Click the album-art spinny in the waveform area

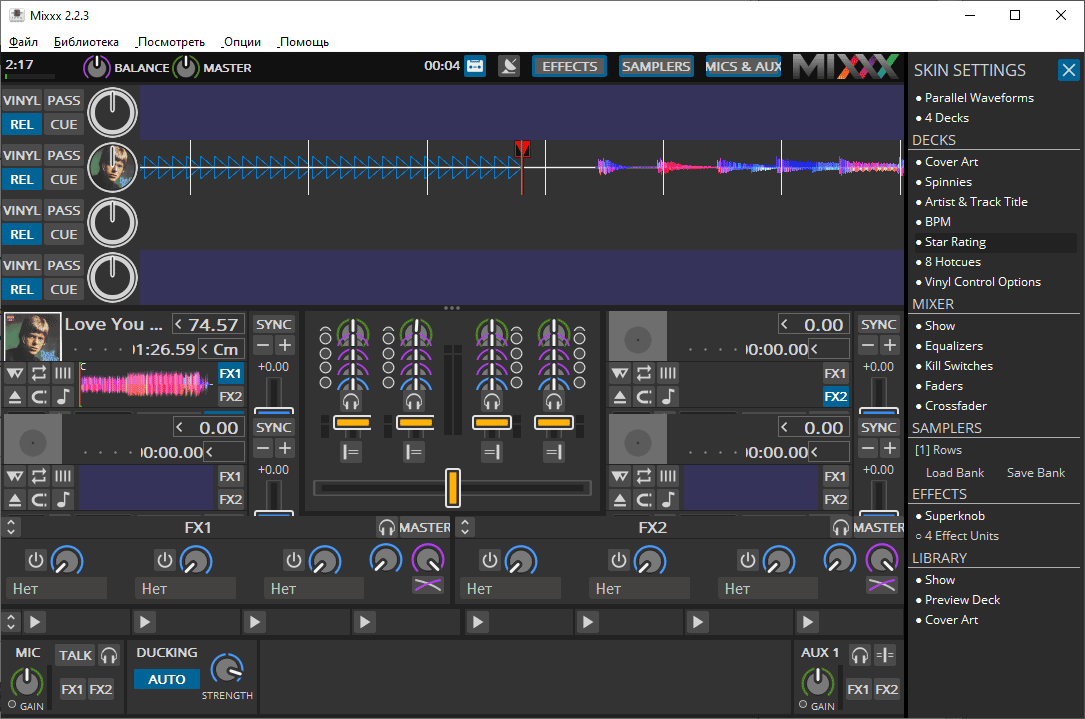point(112,167)
